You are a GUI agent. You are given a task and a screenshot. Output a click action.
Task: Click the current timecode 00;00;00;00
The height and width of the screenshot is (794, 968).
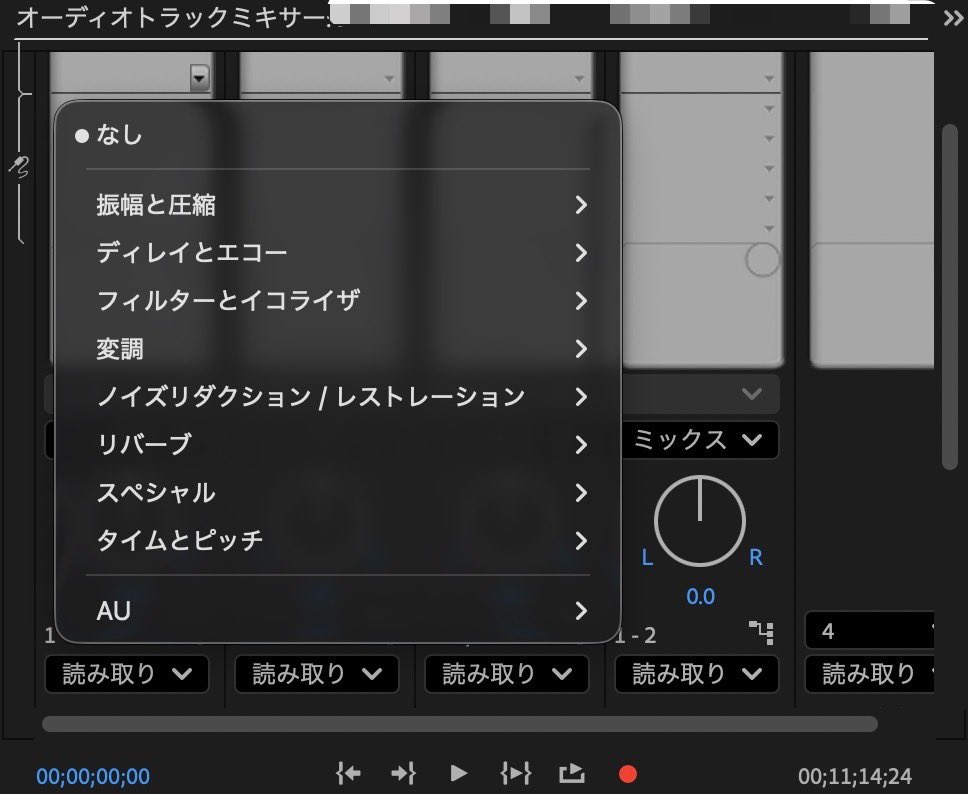93,776
